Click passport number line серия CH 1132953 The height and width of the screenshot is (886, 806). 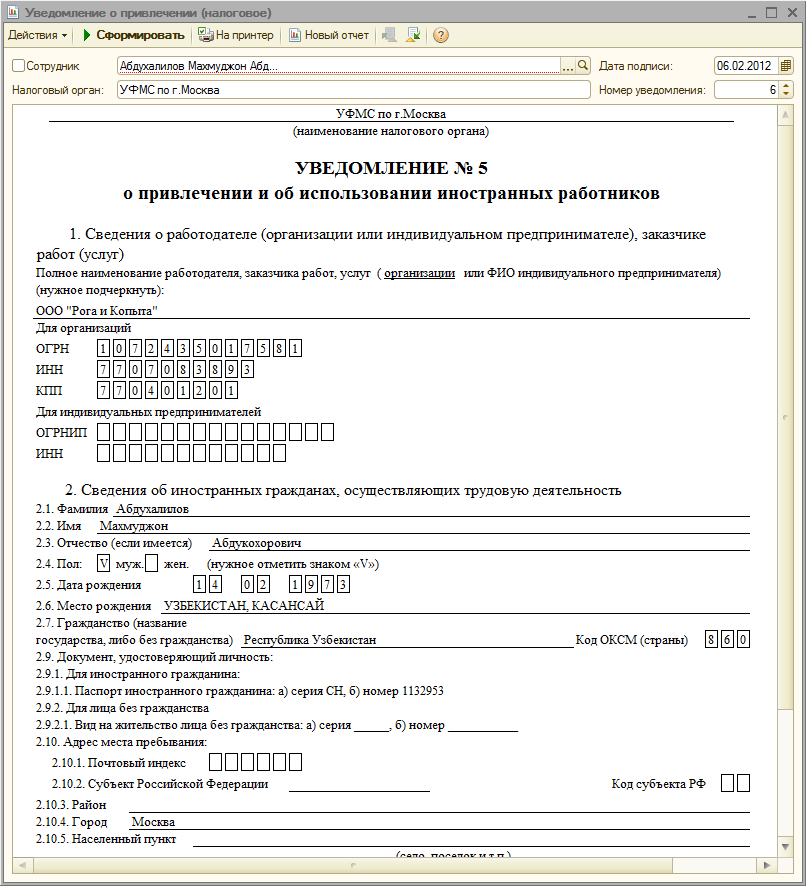[240, 691]
